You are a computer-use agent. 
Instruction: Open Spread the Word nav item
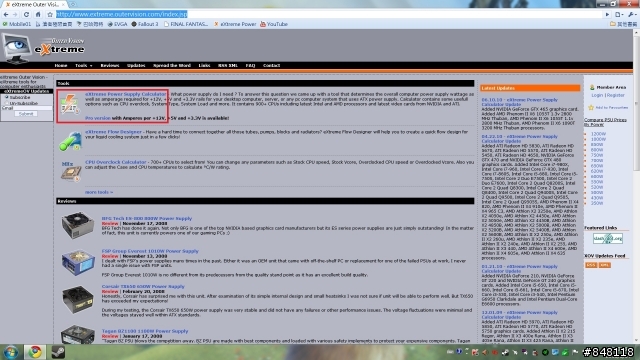tap(172, 65)
